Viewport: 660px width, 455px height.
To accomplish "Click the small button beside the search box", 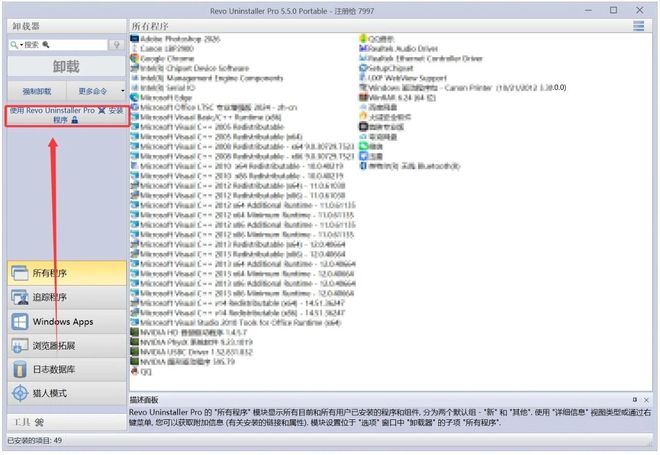I will [x=117, y=45].
